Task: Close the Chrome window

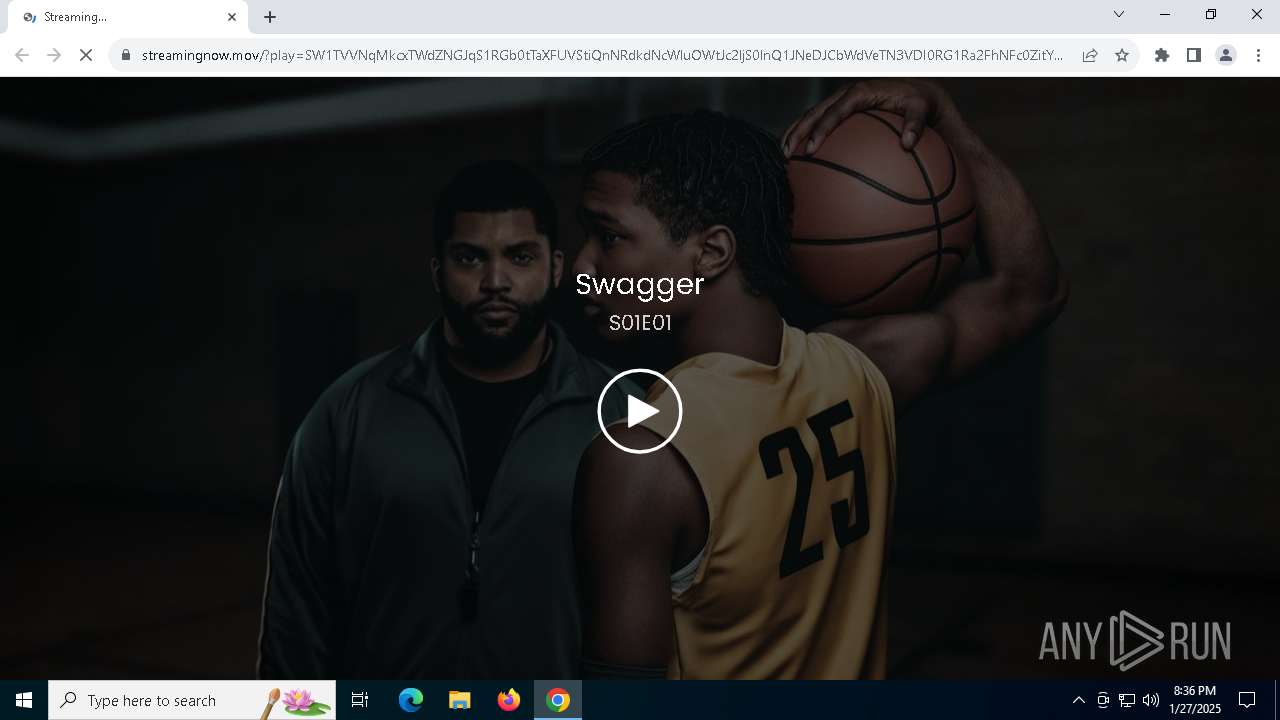Action: pos(1257,14)
